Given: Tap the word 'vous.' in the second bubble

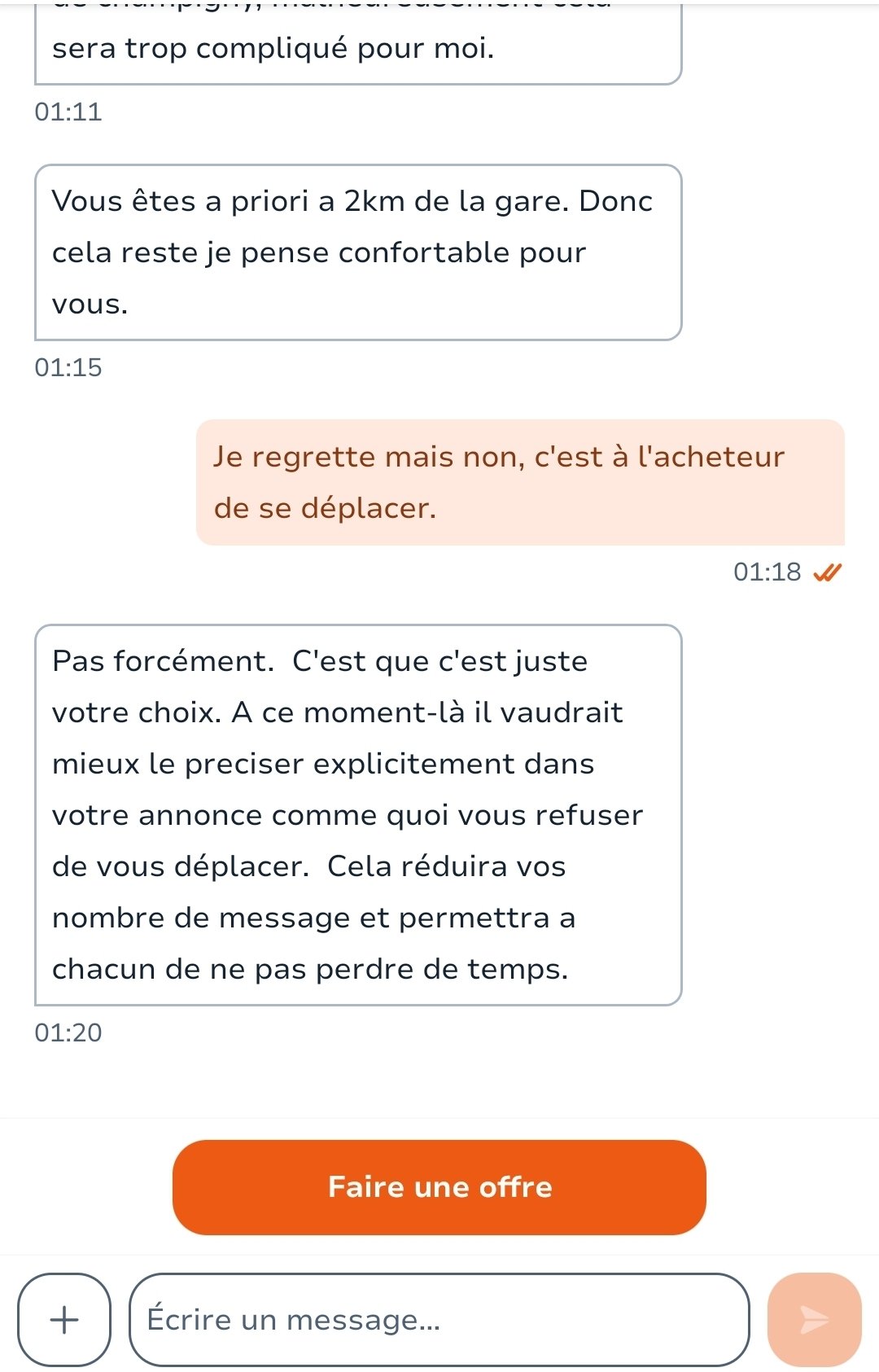Looking at the screenshot, I should (90, 305).
